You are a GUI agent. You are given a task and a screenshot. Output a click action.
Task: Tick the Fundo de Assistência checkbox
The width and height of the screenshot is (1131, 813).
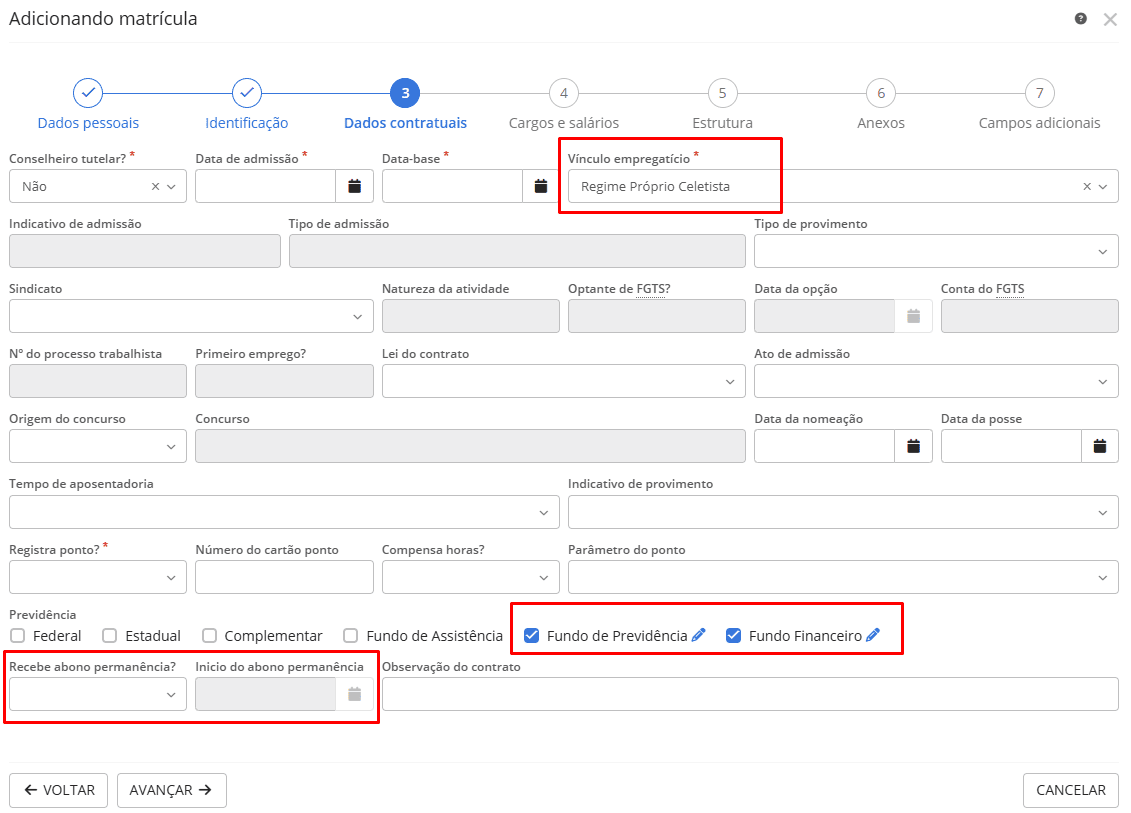coord(351,636)
